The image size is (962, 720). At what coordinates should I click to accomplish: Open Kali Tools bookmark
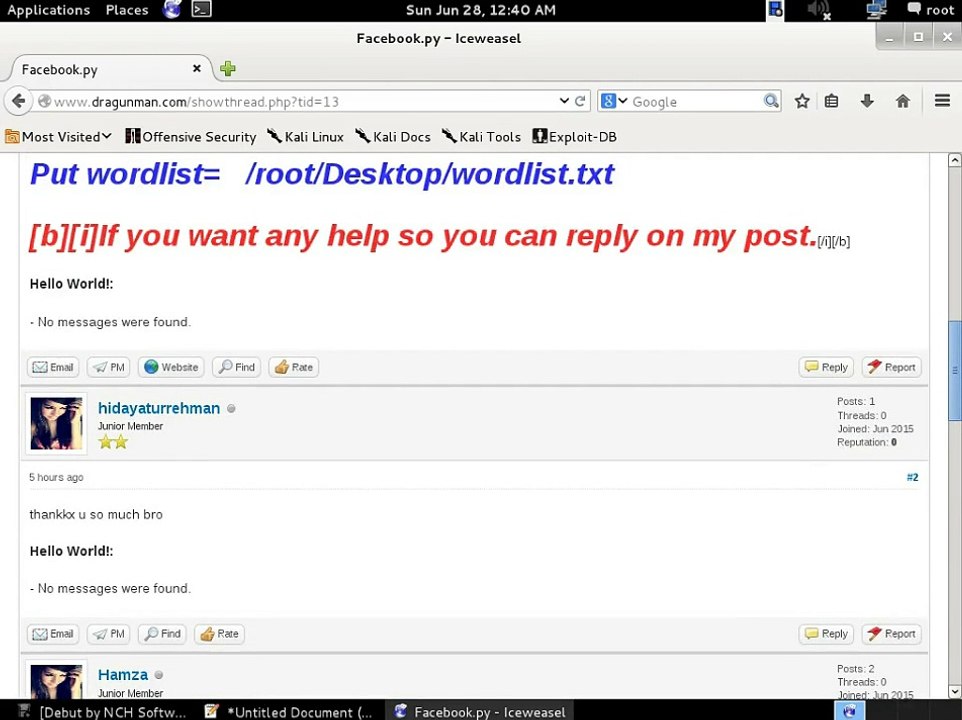click(x=482, y=137)
